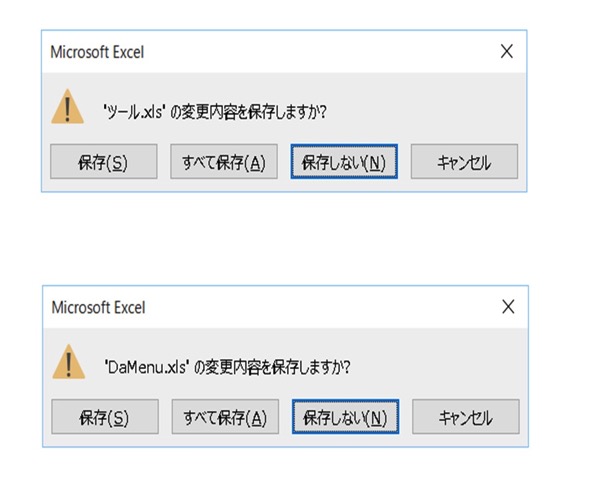Screen dimensions: 599x493
Task: Click the file name 'DaMenu.xls' in the message
Action: (147, 367)
